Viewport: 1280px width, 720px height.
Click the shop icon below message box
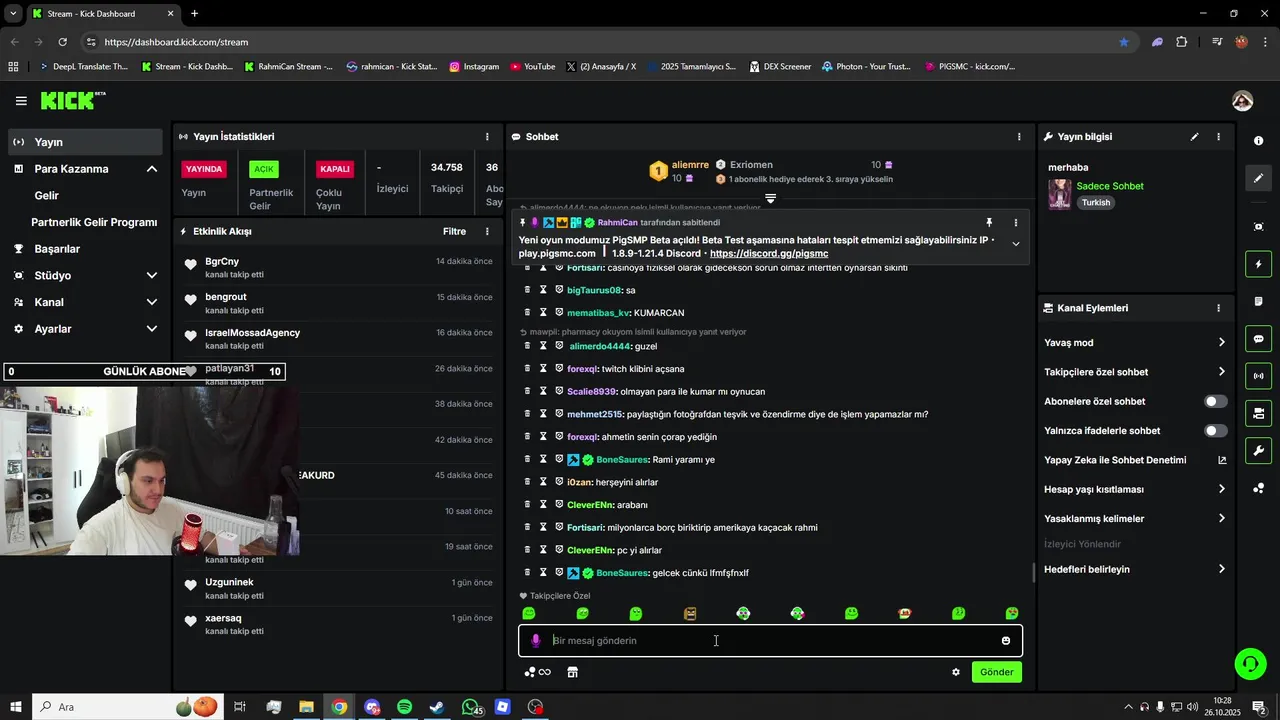[x=573, y=672]
